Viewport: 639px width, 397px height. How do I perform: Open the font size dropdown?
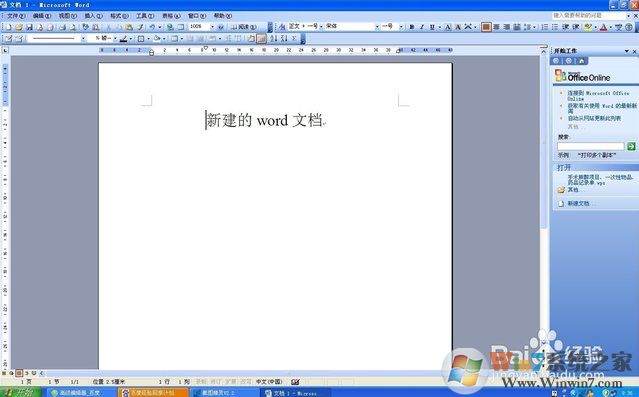click(401, 27)
